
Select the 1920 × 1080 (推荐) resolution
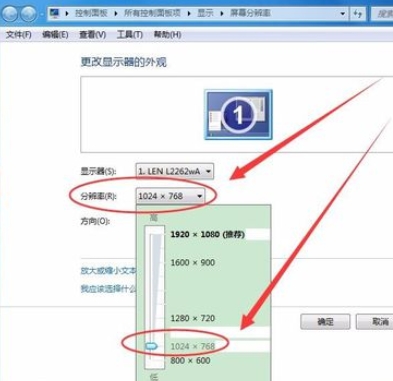208,234
